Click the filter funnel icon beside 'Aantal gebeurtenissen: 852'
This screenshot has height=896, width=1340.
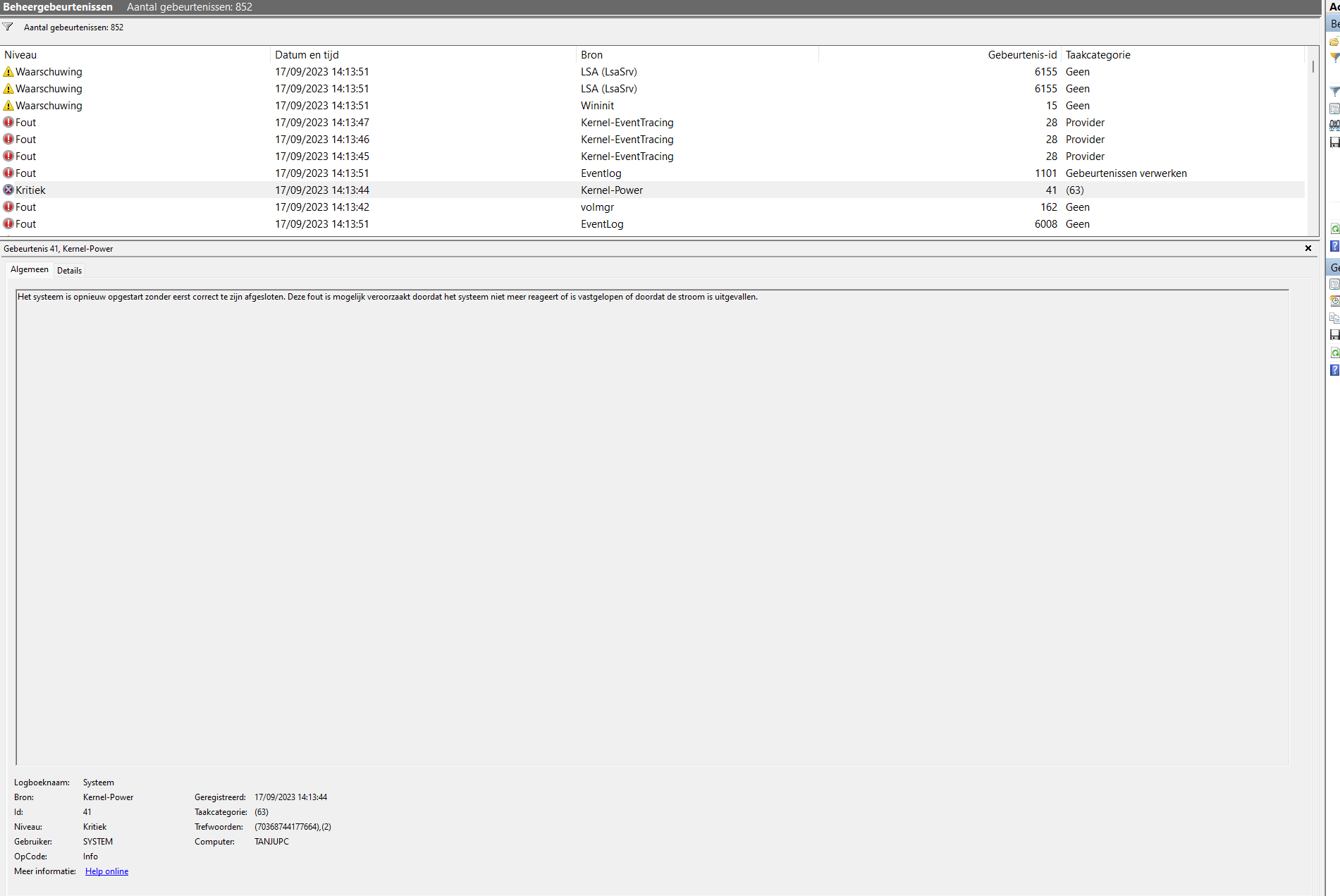(8, 27)
